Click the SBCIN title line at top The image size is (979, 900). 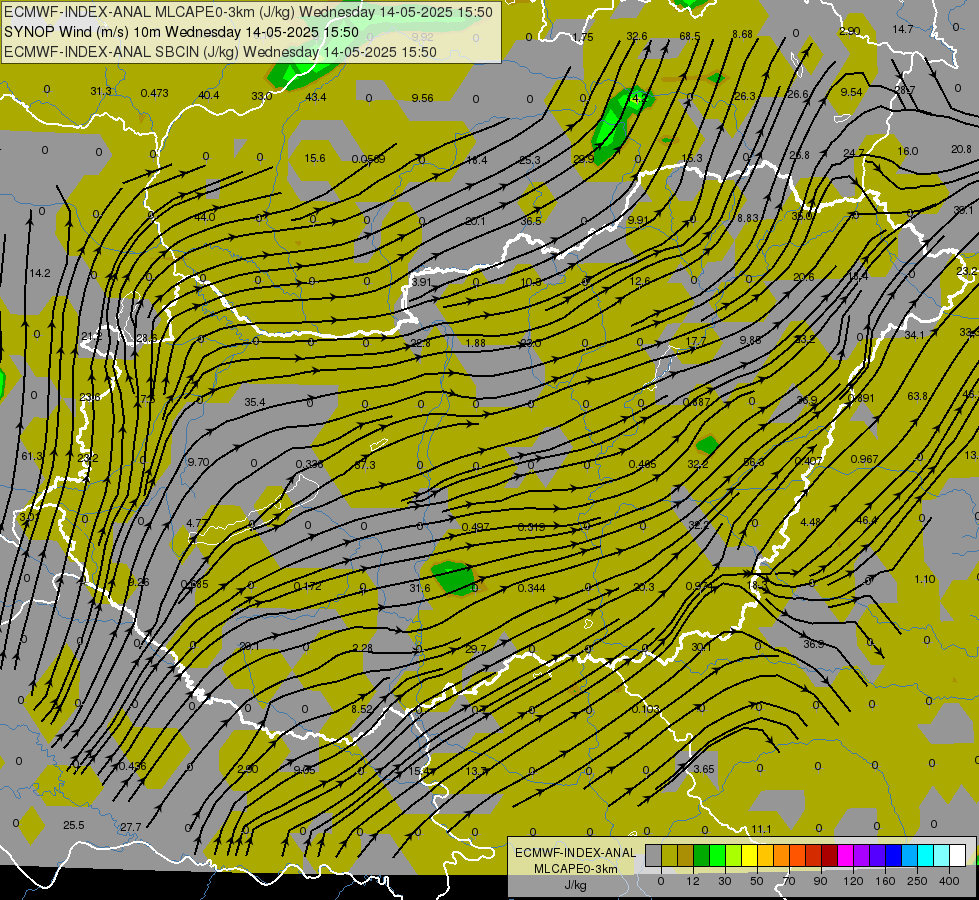pyautogui.click(x=220, y=52)
